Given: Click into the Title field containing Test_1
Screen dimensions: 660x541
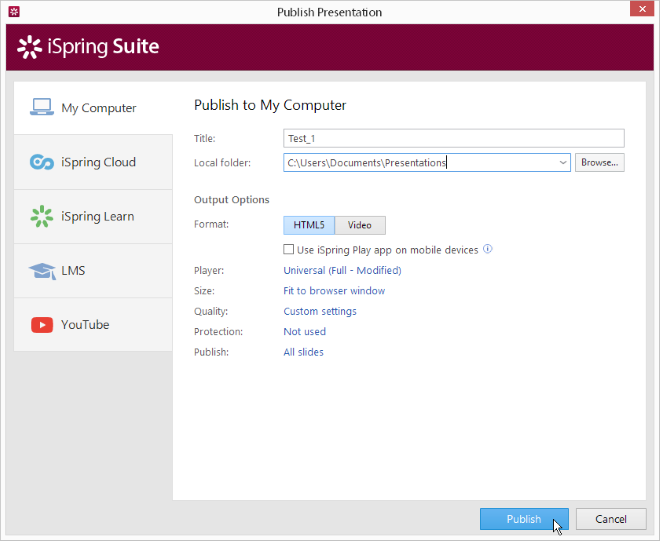Looking at the screenshot, I should click(454, 138).
